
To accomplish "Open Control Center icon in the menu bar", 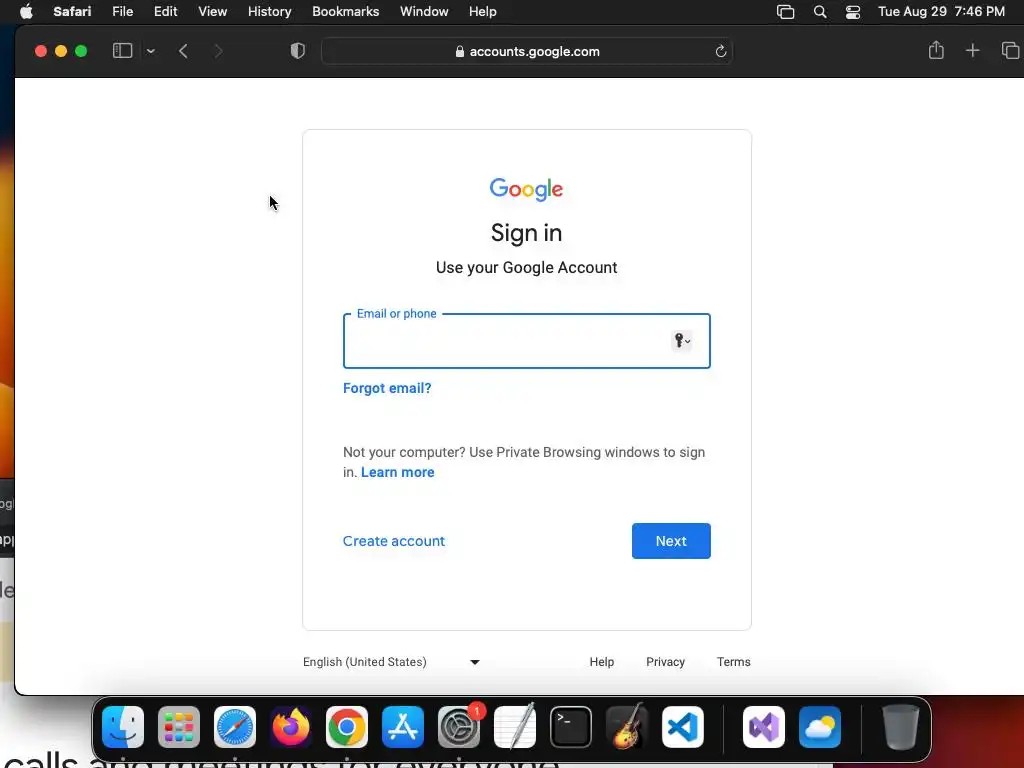I will click(852, 12).
